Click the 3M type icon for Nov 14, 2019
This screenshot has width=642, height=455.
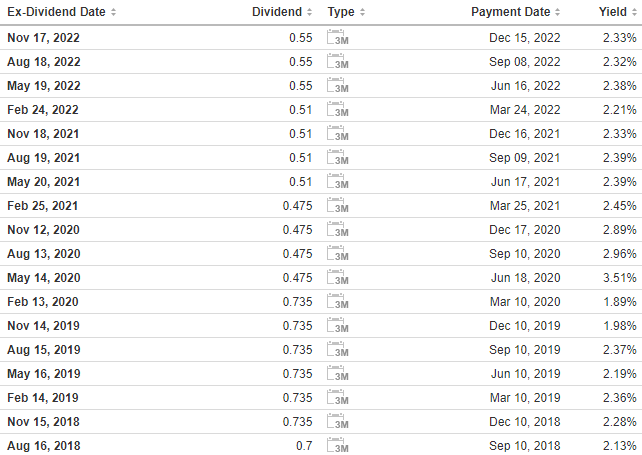338,325
